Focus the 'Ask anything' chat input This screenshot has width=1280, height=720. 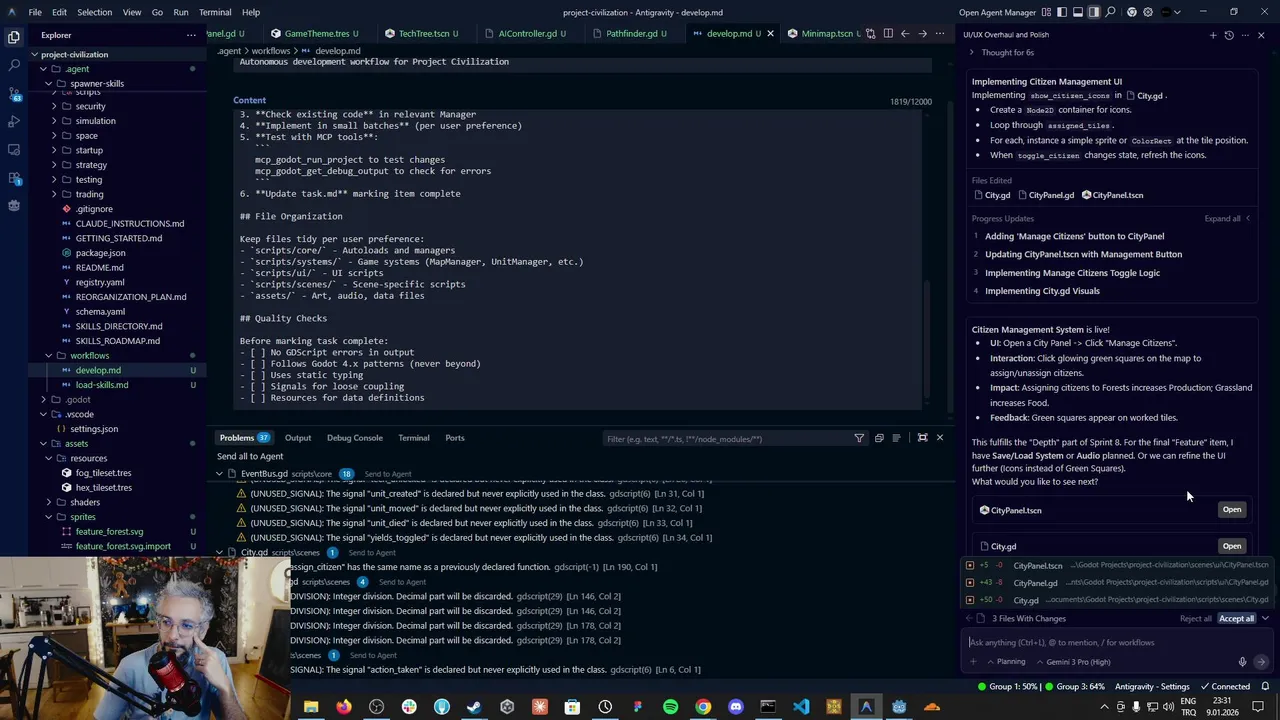[x=1115, y=642]
